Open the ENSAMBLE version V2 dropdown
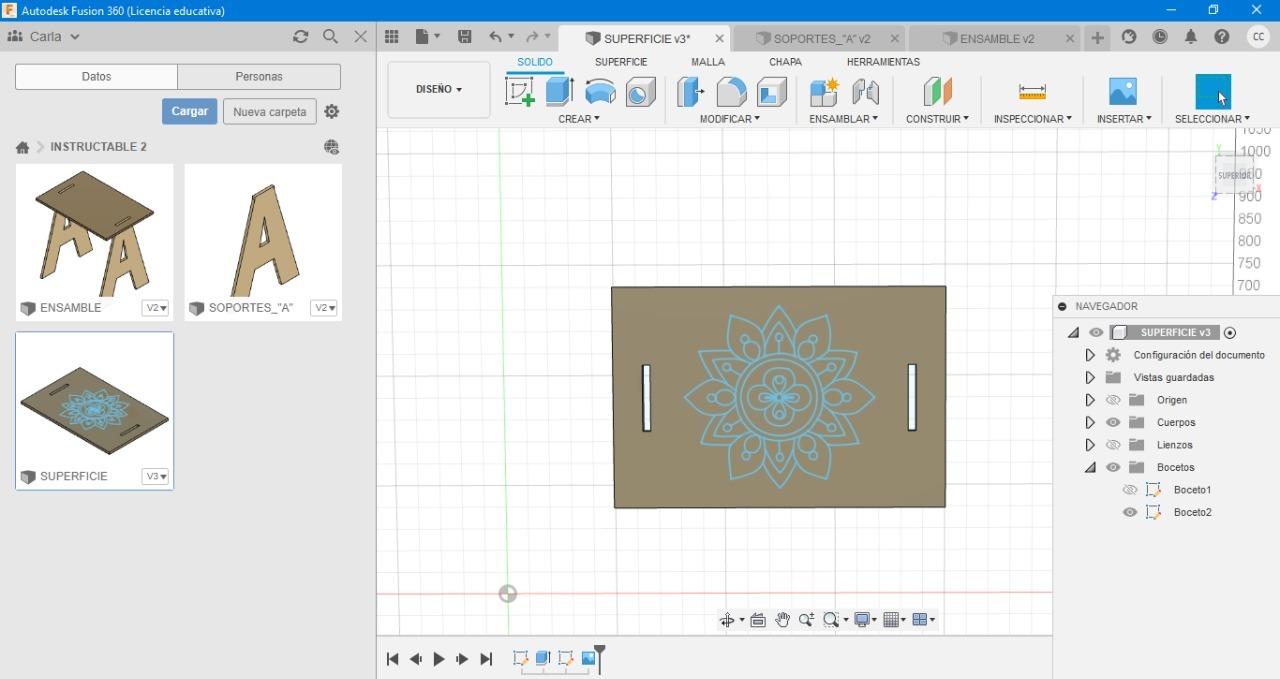The height and width of the screenshot is (679, 1280). [155, 308]
